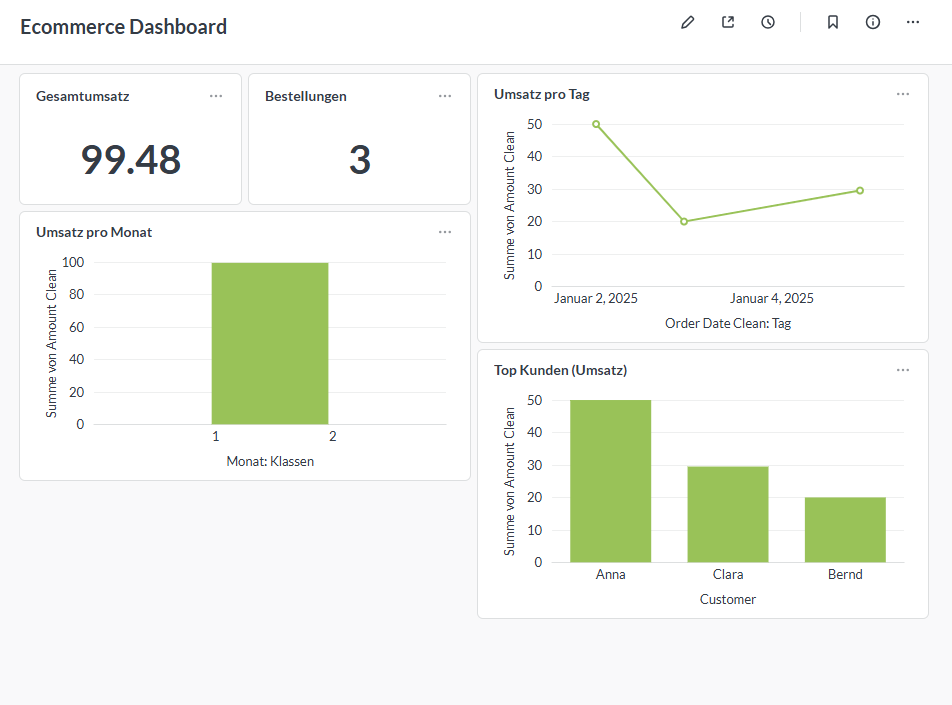
Task: Open the dashboard info icon
Action: 872,22
